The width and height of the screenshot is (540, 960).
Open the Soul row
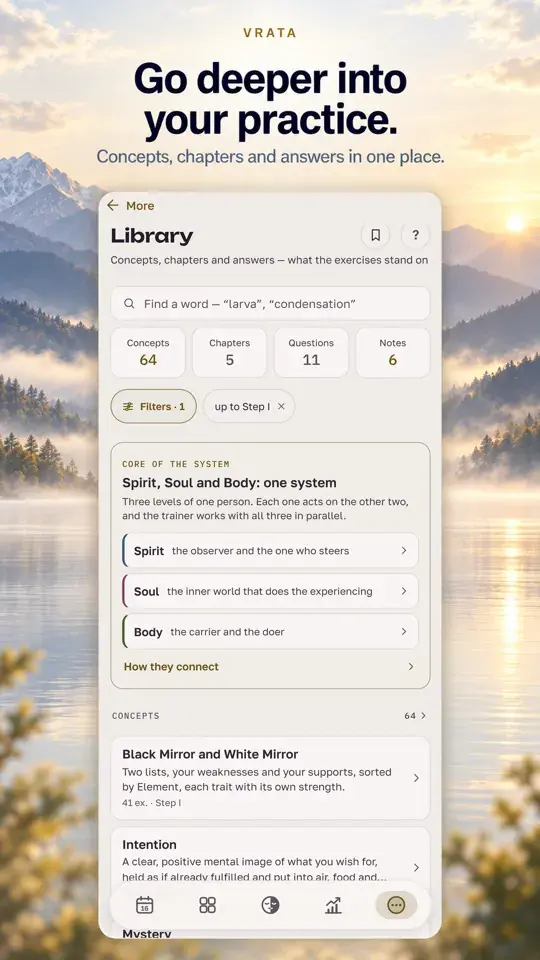pyautogui.click(x=270, y=591)
